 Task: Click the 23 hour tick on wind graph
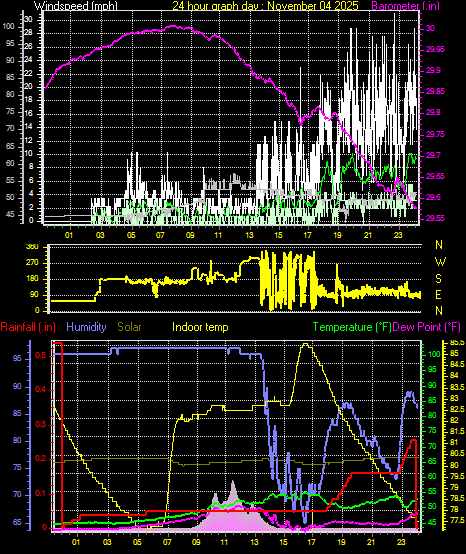(x=398, y=235)
